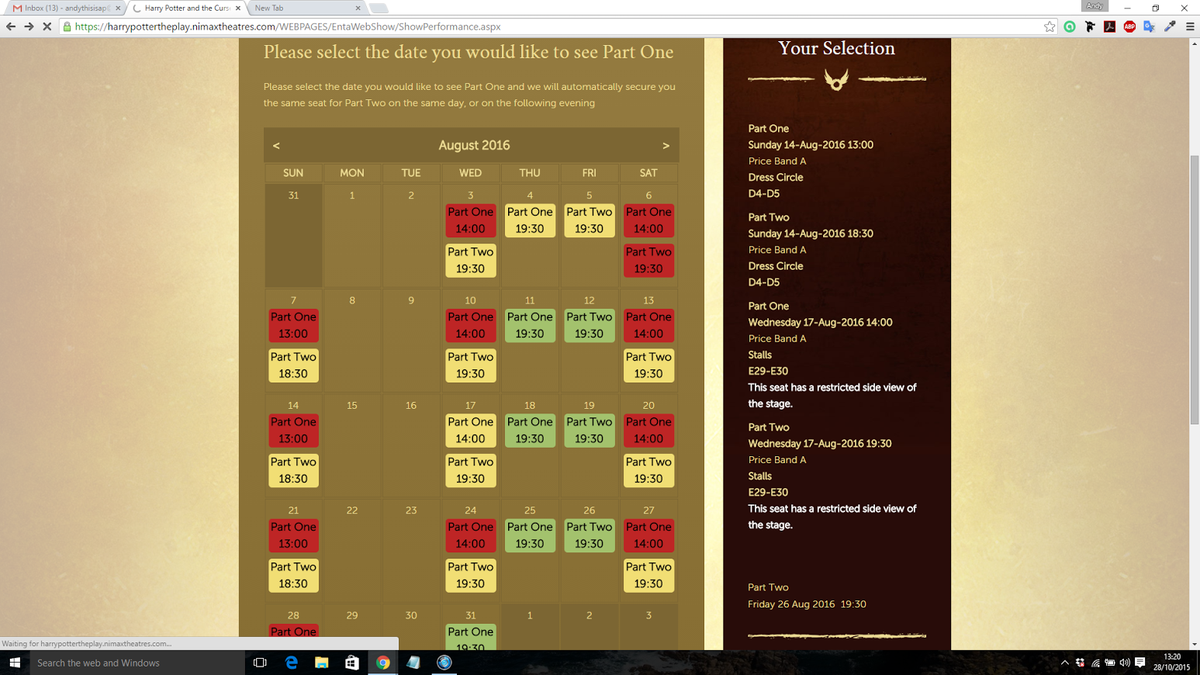
Task: Click the taskbar clock showing 13:20
Action: pyautogui.click(x=1173, y=663)
